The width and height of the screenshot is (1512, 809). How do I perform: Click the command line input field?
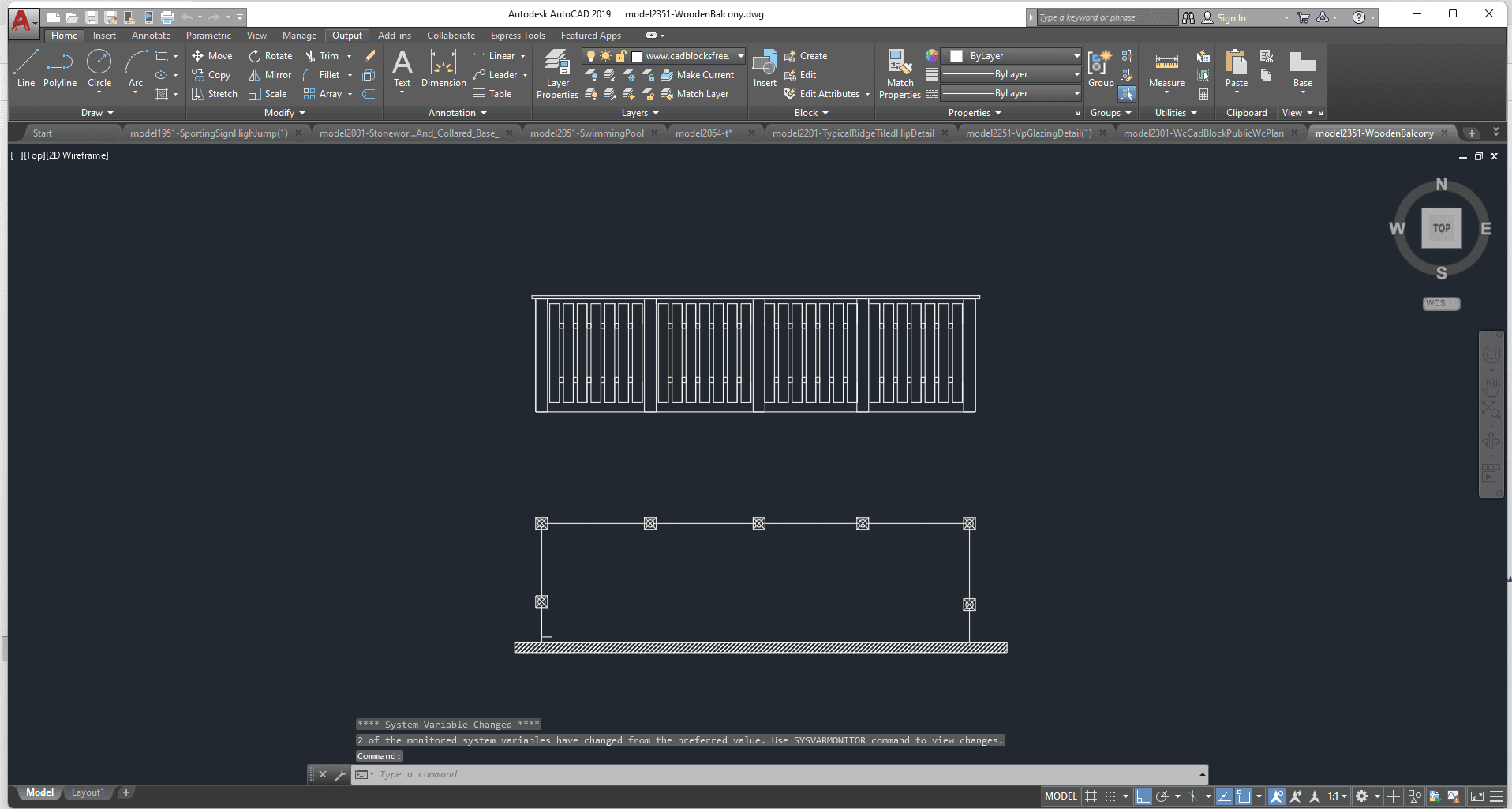pyautogui.click(x=781, y=774)
